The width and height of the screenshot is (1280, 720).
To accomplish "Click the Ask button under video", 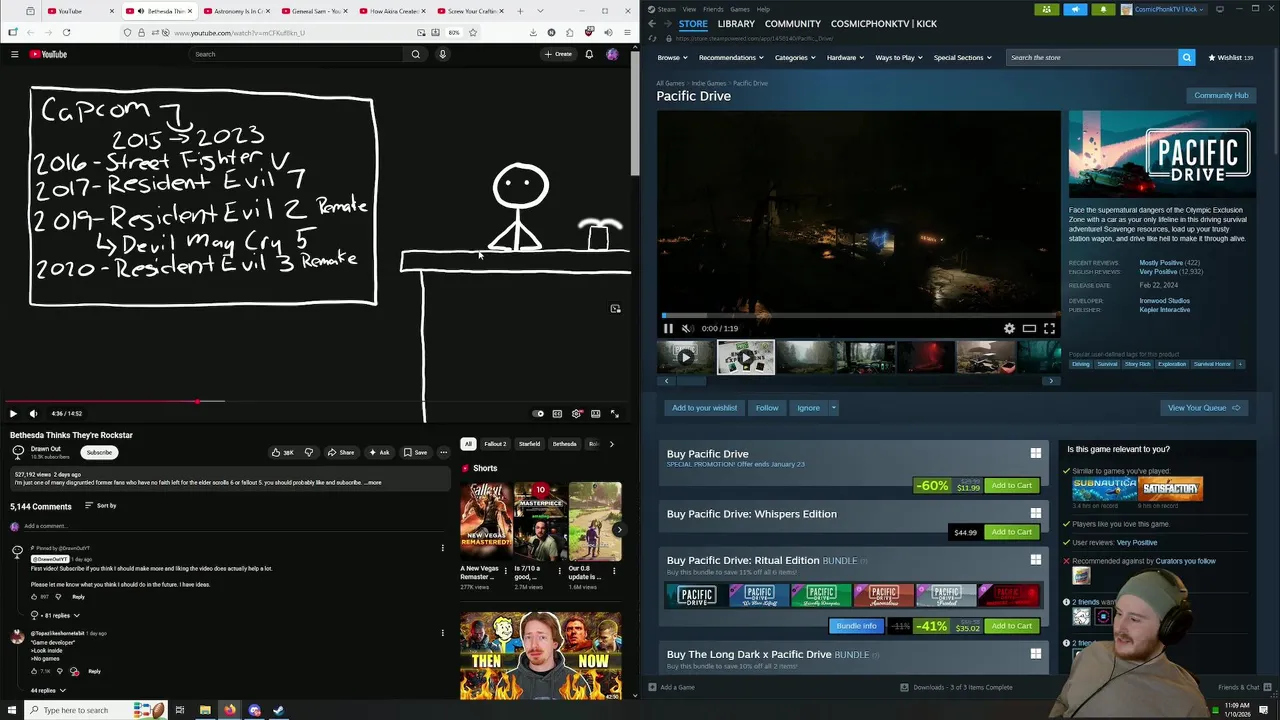I will (x=379, y=452).
